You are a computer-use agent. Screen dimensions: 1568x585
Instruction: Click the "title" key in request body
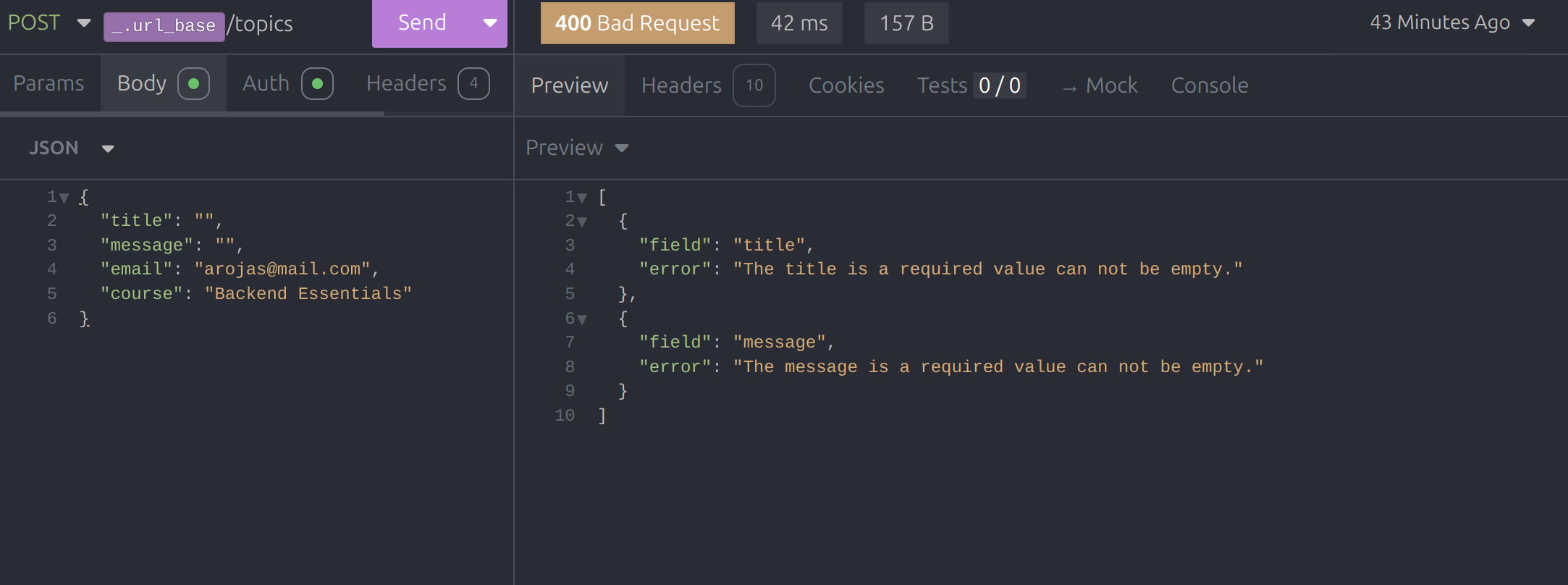(136, 220)
